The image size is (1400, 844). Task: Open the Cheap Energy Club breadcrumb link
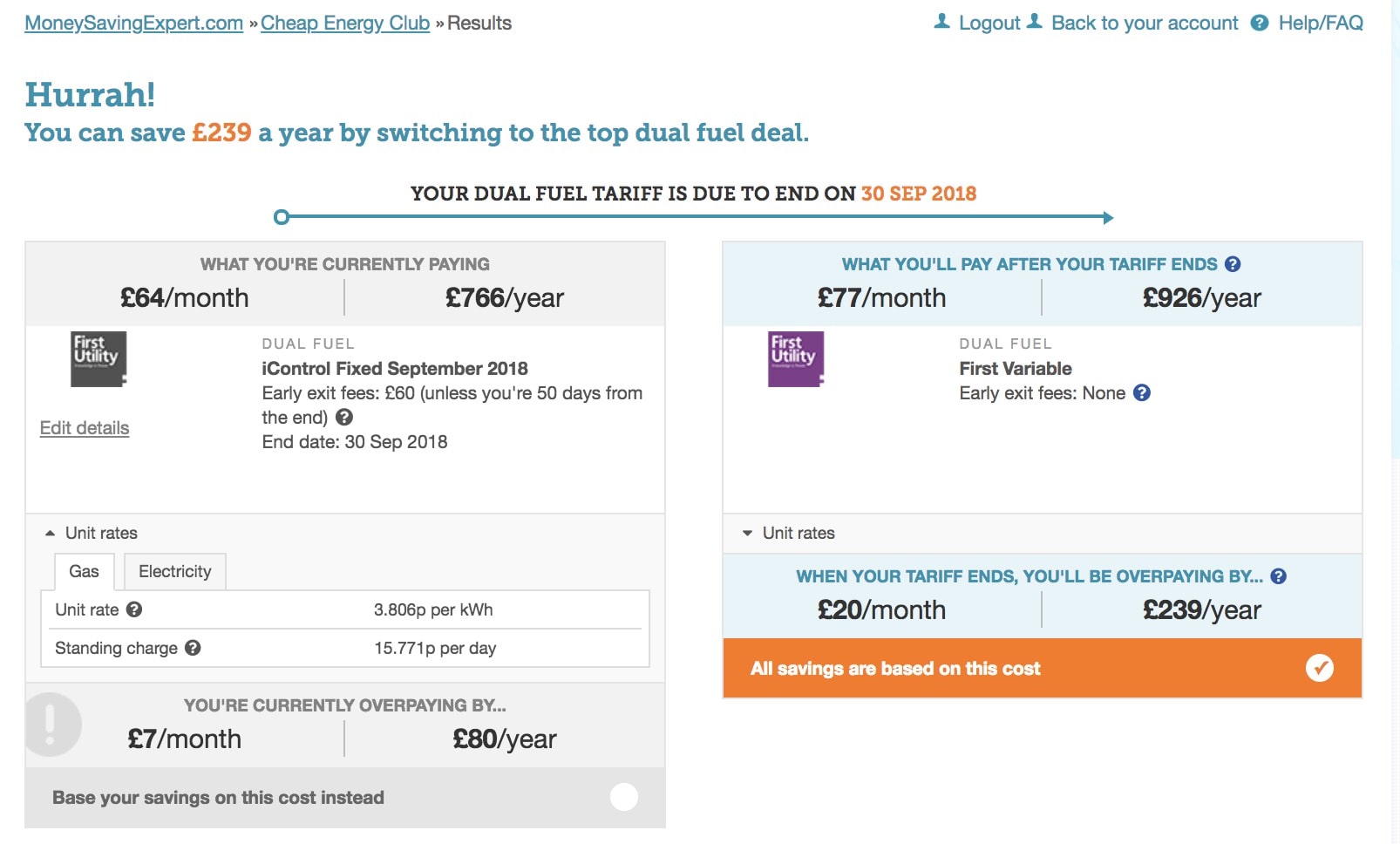click(345, 24)
